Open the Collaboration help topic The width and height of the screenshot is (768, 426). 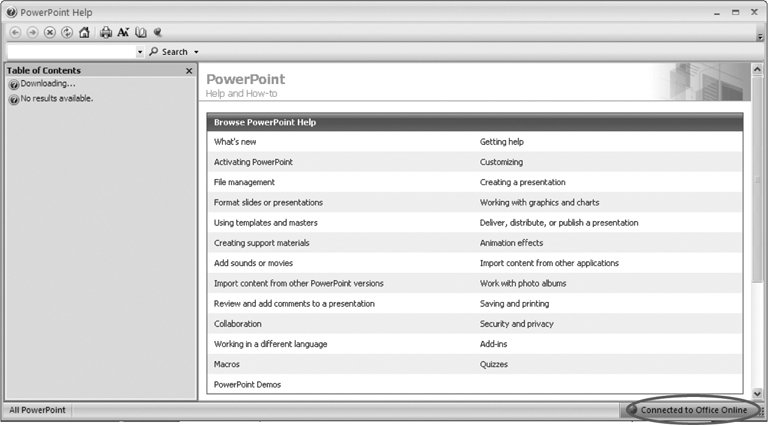238,324
